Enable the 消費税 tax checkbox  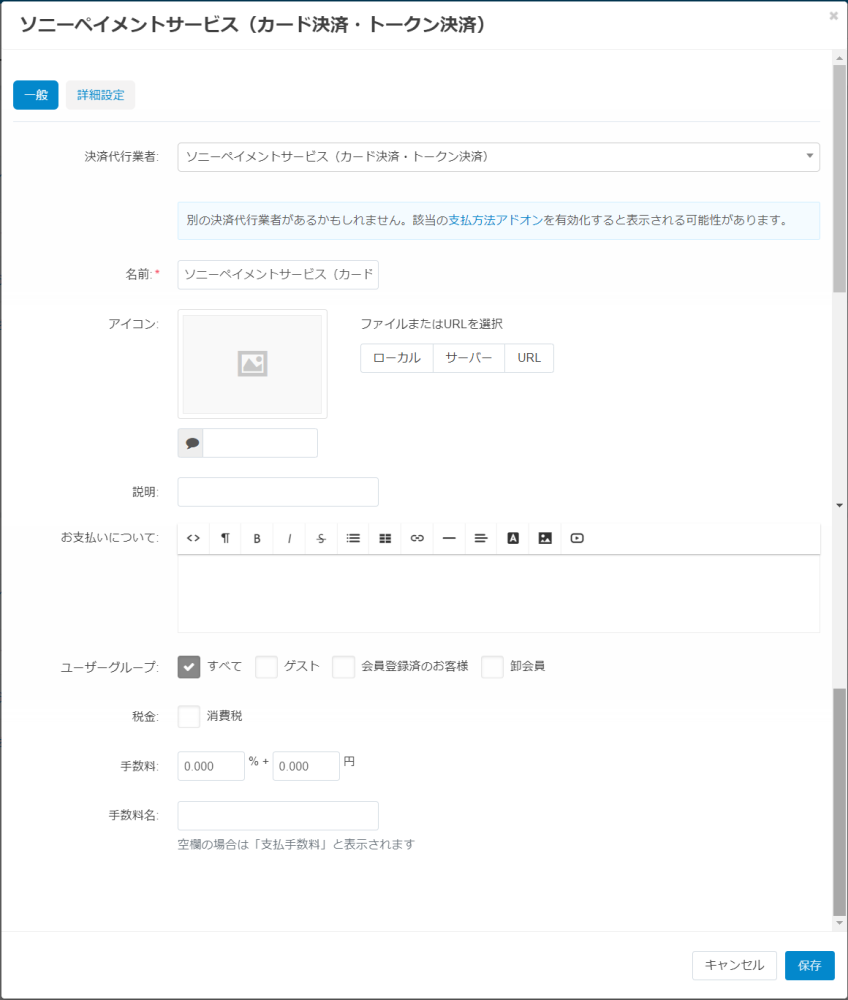[x=189, y=716]
